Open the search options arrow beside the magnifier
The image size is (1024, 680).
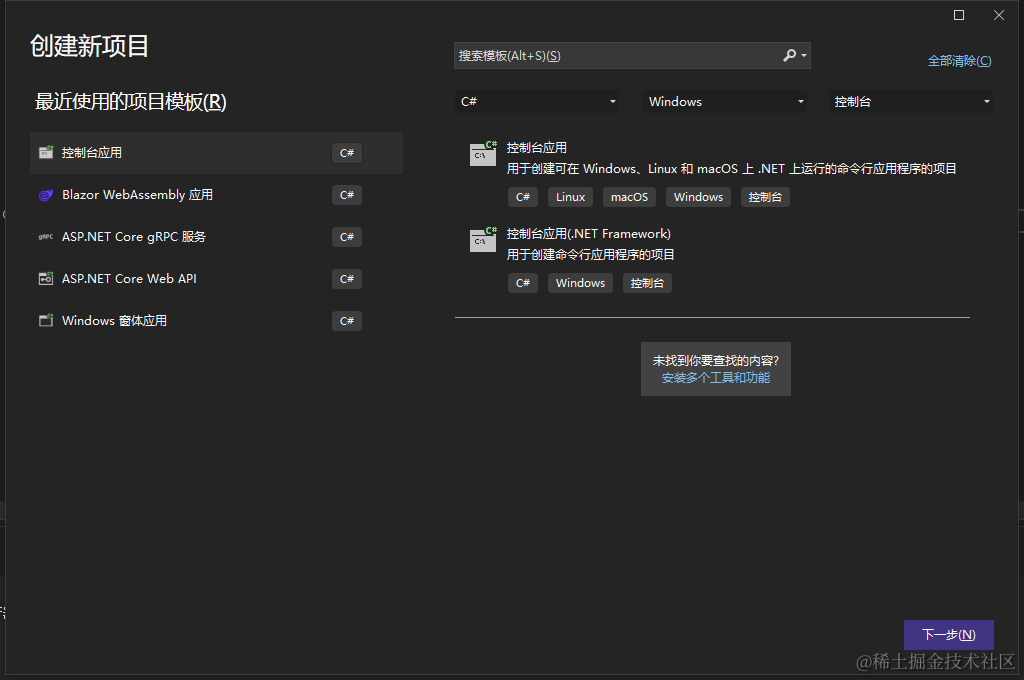click(804, 56)
